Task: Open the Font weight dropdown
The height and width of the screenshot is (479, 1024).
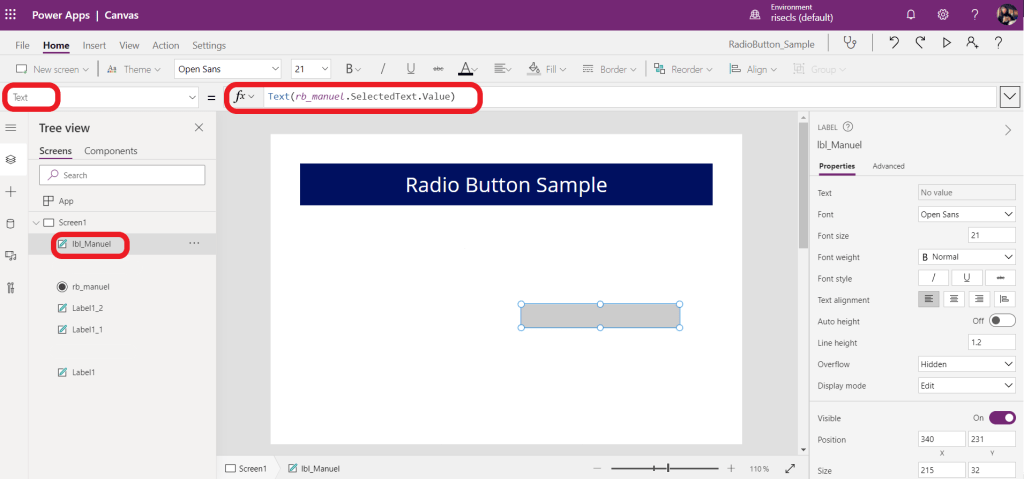Action: [x=967, y=257]
